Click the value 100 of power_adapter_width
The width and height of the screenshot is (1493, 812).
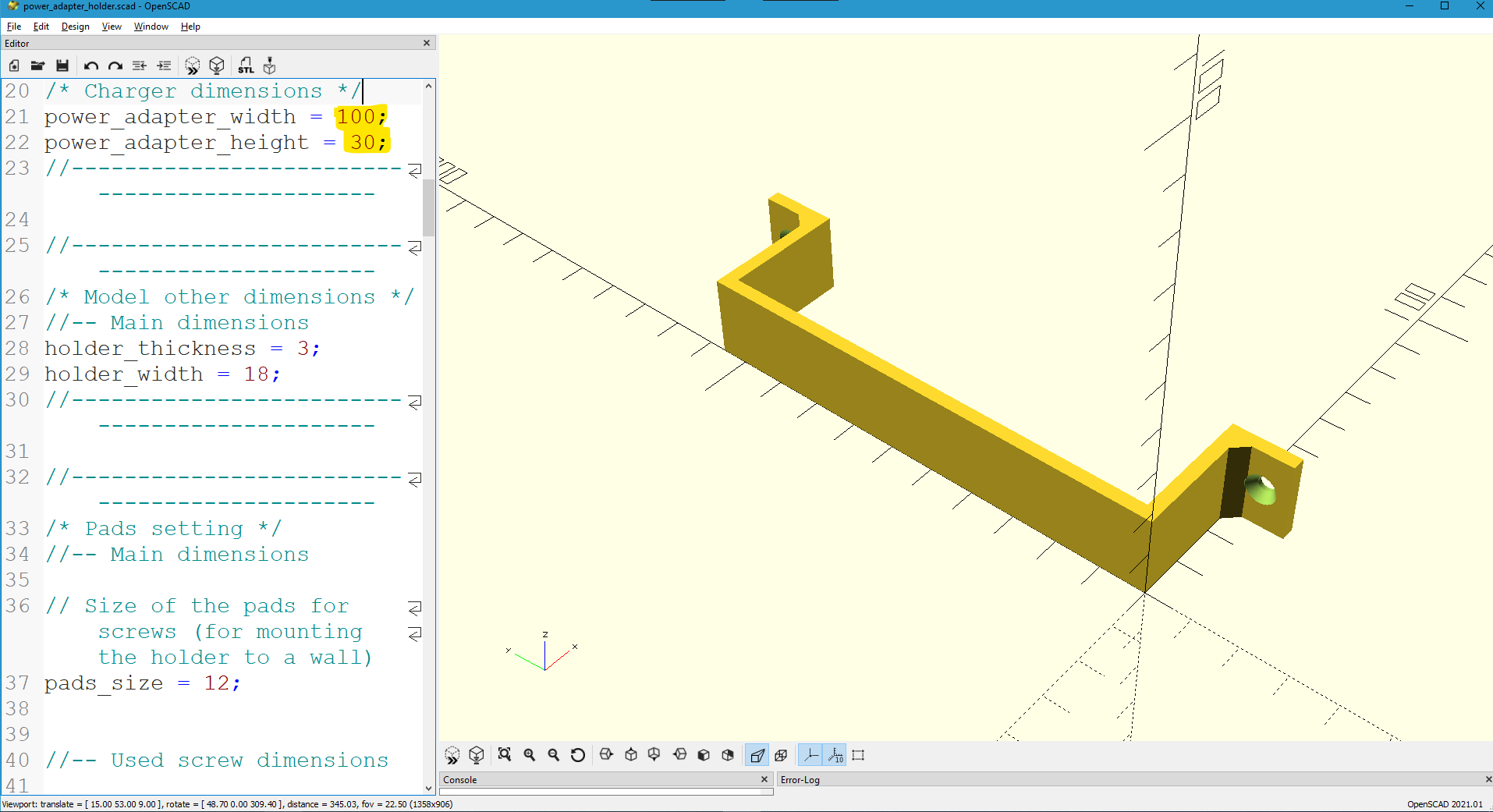(356, 116)
